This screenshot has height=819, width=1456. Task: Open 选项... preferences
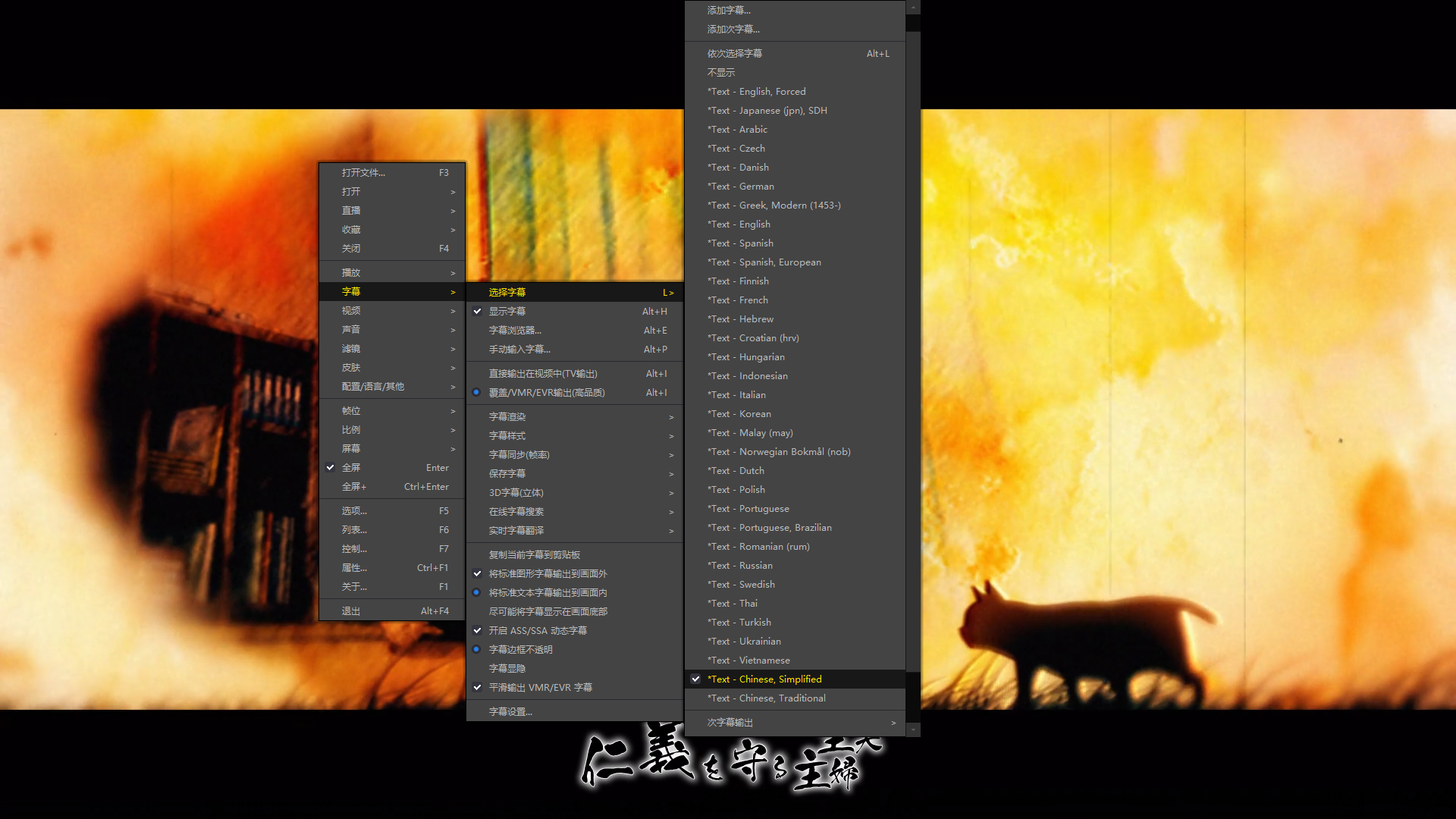pos(392,511)
